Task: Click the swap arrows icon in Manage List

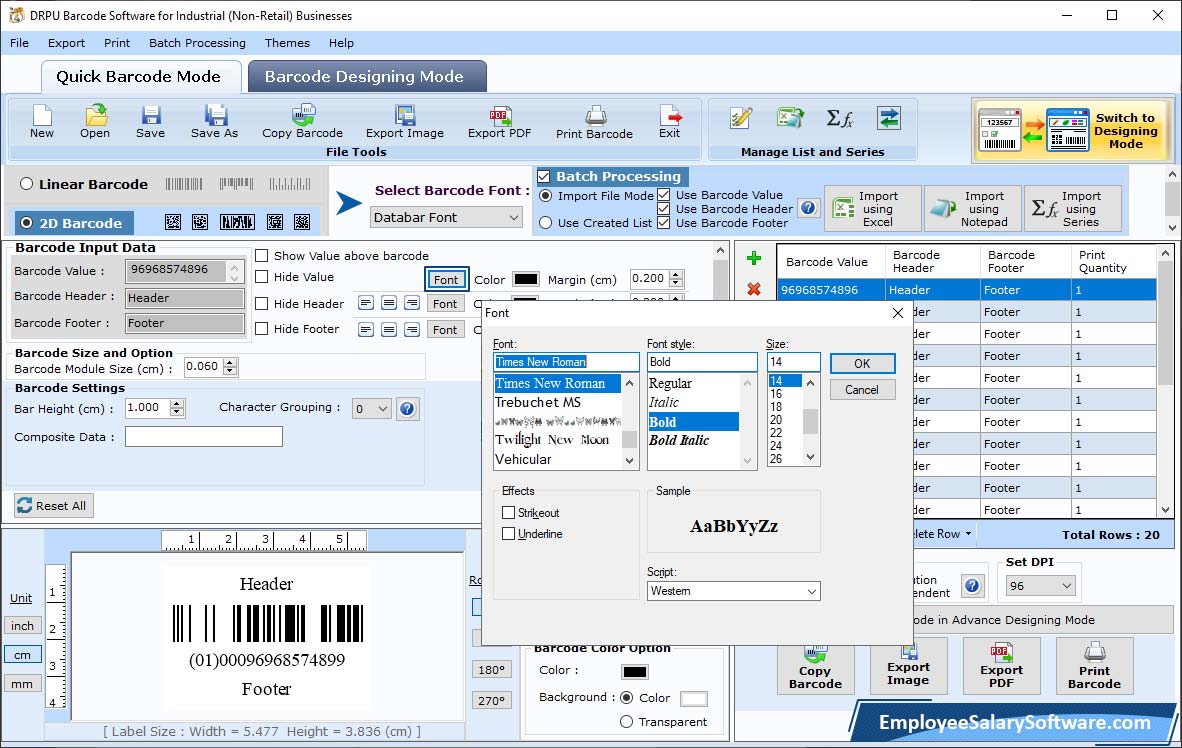Action: (x=889, y=118)
